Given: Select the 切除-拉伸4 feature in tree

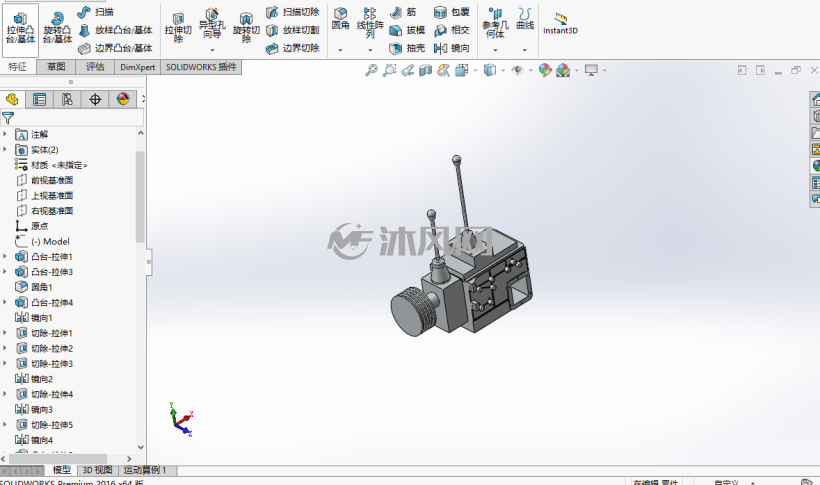Looking at the screenshot, I should tap(51, 394).
